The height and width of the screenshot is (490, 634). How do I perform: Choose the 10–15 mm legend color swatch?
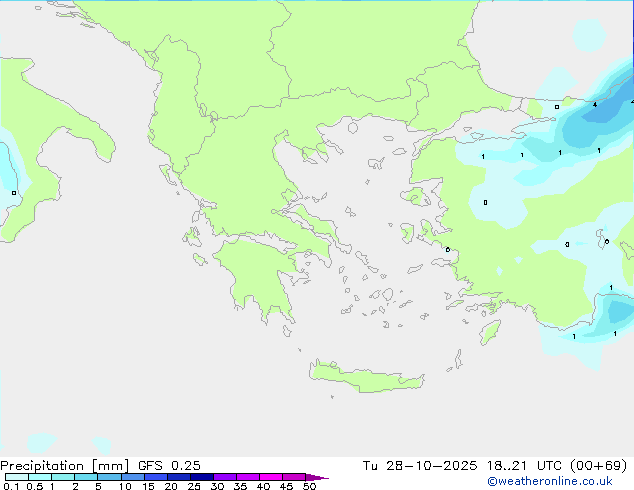132,477
